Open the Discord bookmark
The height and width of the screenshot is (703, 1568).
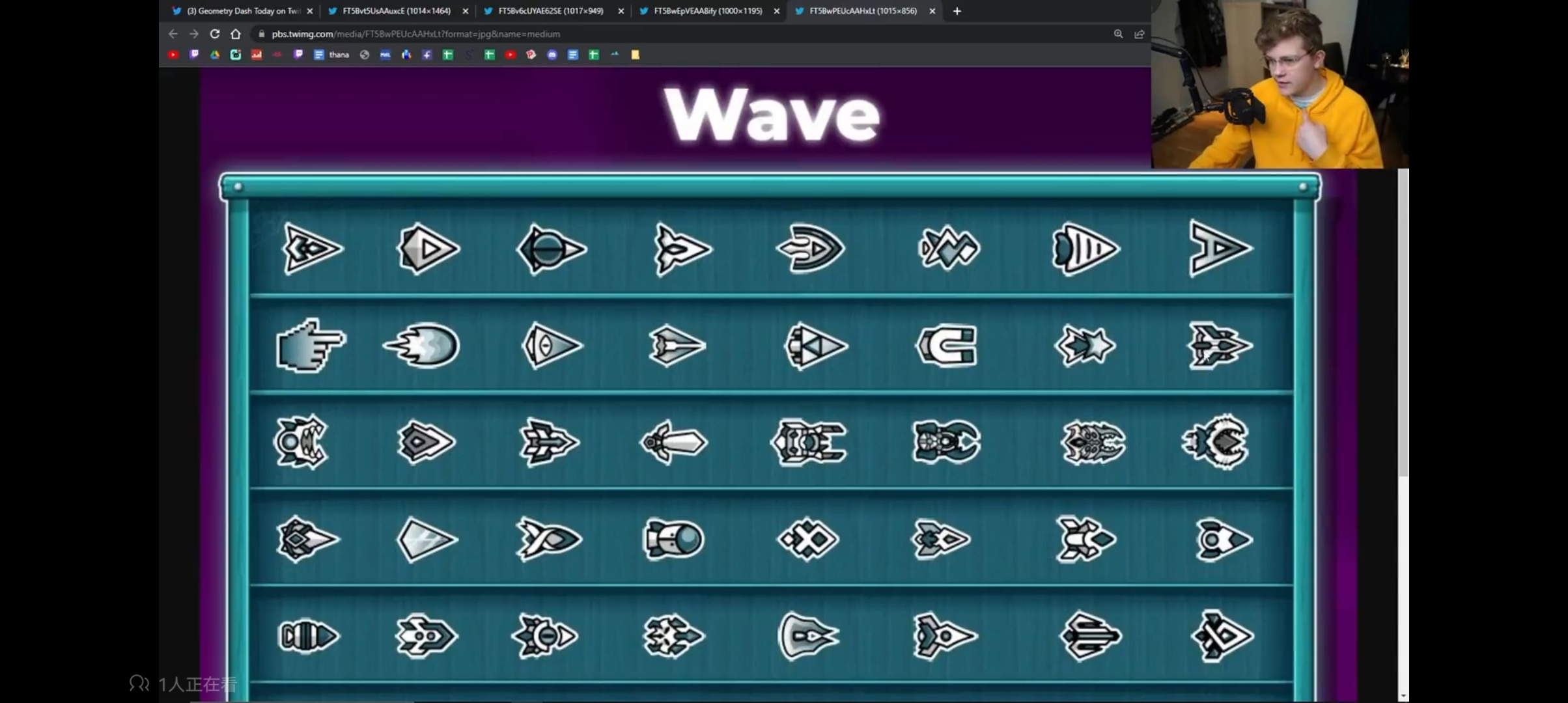552,55
